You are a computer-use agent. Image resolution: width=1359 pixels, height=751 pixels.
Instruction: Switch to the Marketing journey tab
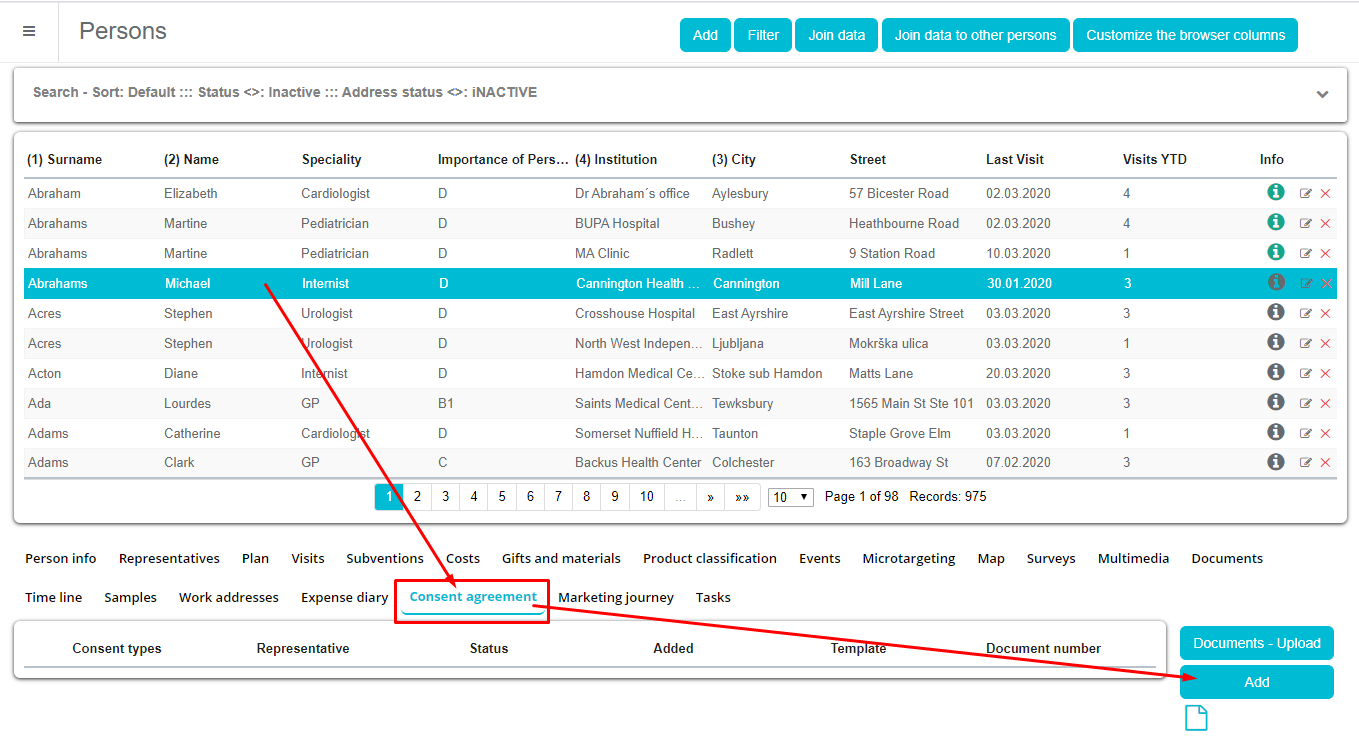[616, 597]
